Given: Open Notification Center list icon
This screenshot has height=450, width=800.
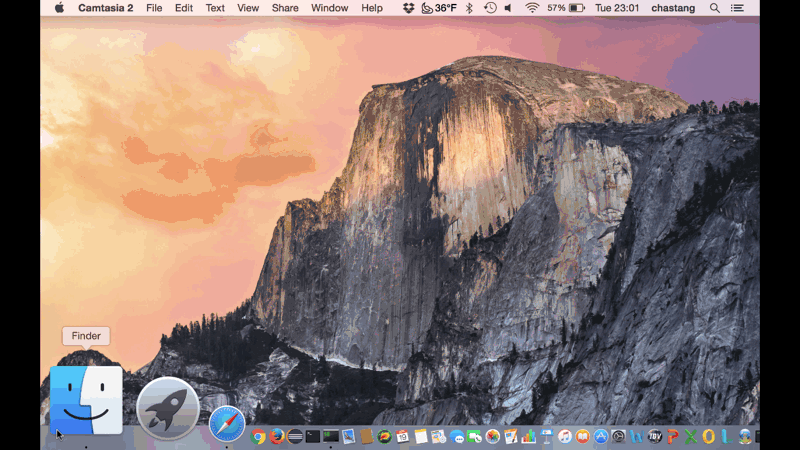Looking at the screenshot, I should coord(737,8).
